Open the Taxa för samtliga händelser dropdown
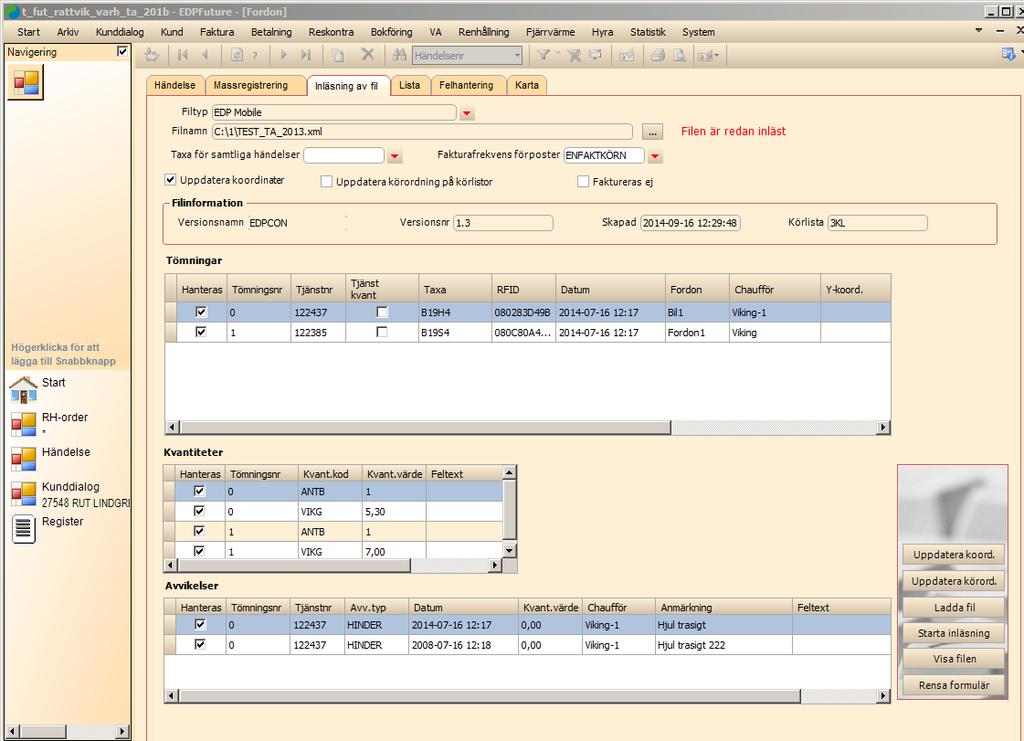This screenshot has width=1024, height=741. pos(394,156)
